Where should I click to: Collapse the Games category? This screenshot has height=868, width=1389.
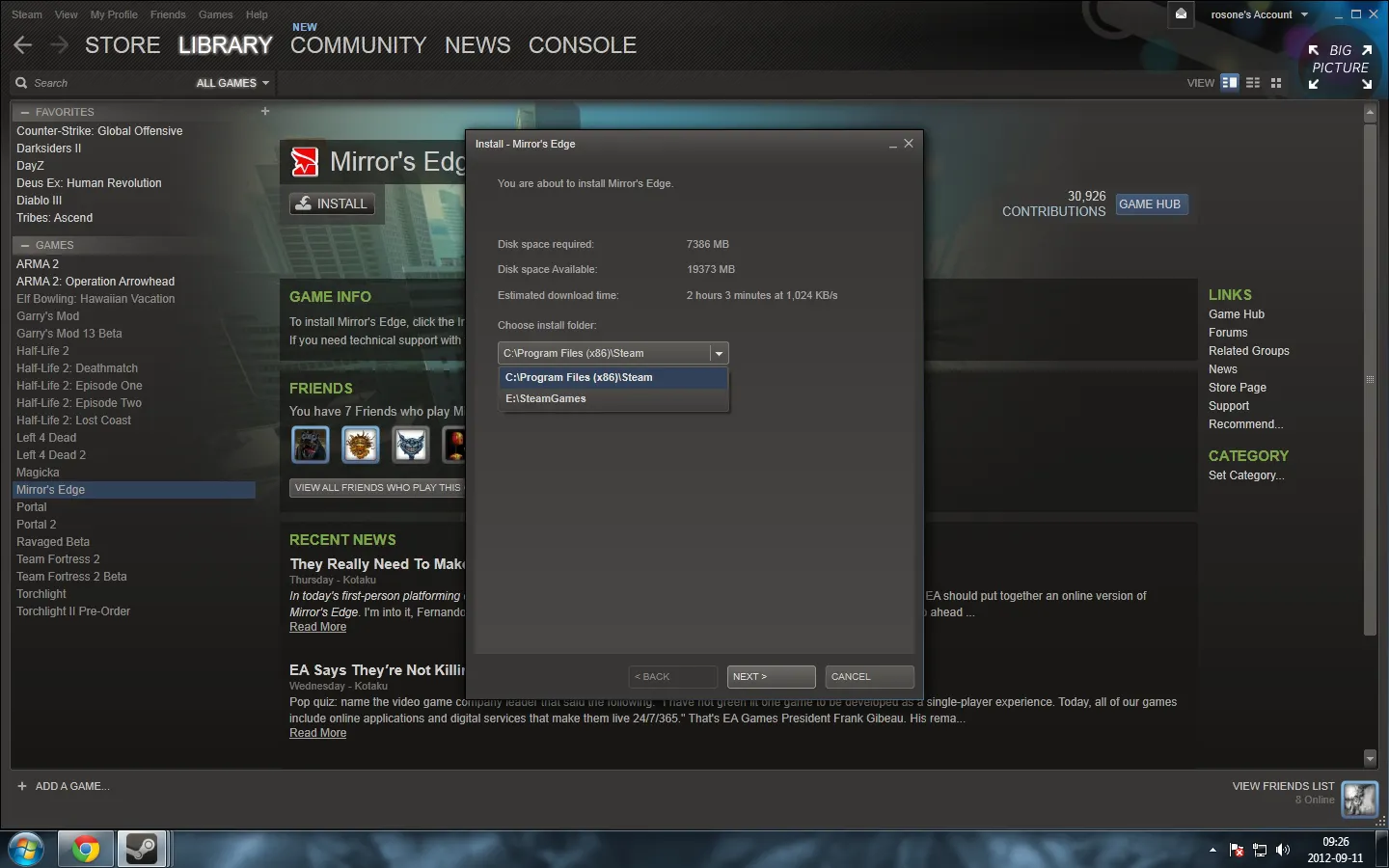click(x=25, y=246)
